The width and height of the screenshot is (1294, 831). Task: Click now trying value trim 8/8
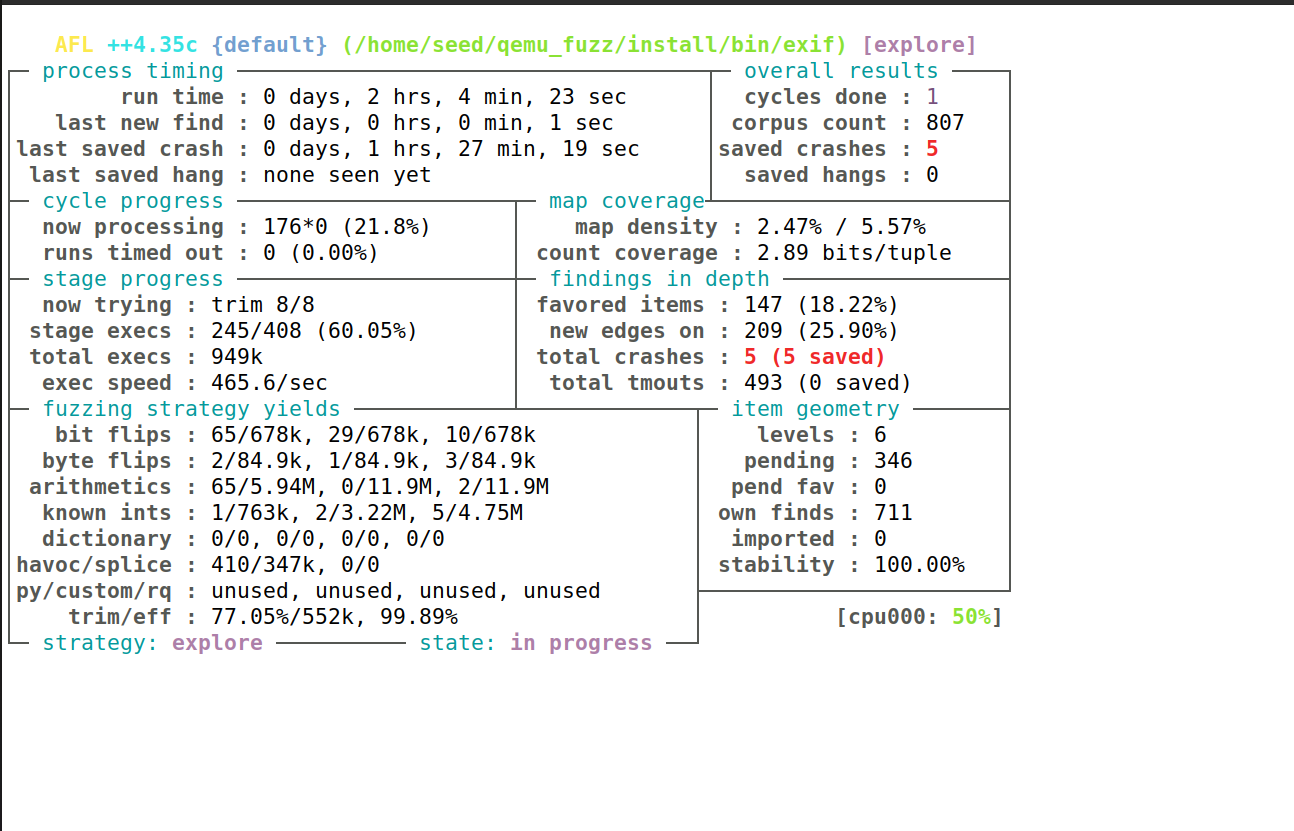tap(263, 305)
